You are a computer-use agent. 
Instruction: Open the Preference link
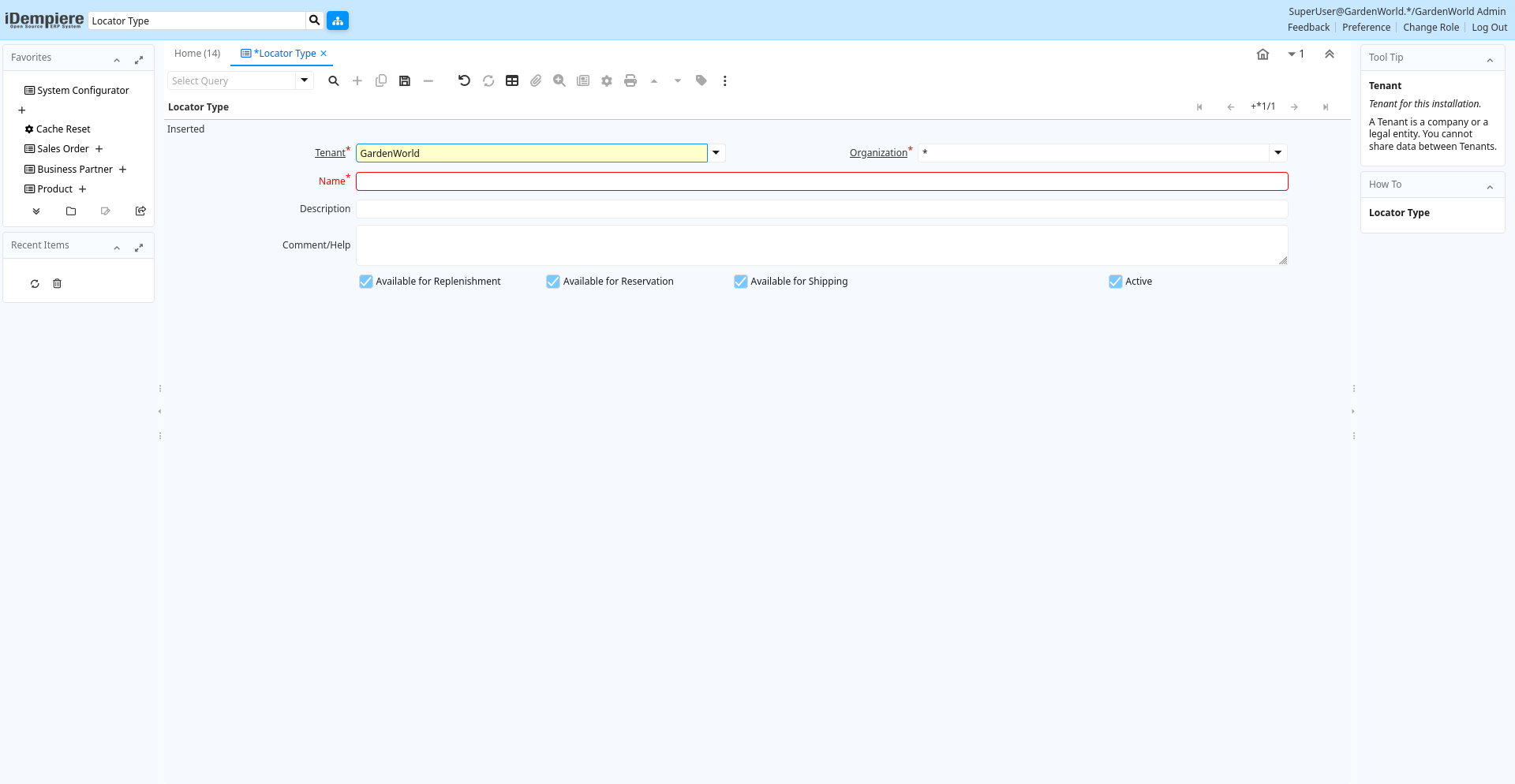(1366, 28)
